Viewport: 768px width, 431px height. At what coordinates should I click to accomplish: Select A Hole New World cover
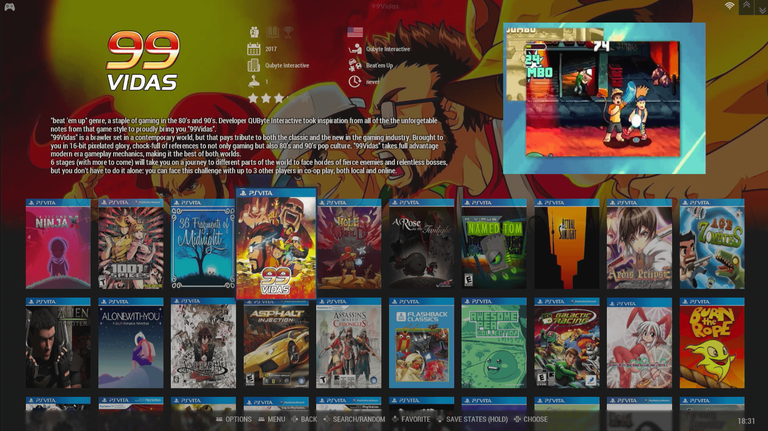349,243
